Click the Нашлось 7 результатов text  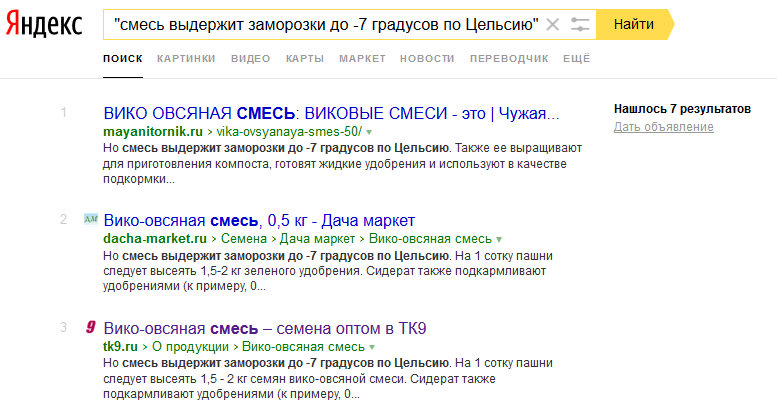[x=682, y=109]
